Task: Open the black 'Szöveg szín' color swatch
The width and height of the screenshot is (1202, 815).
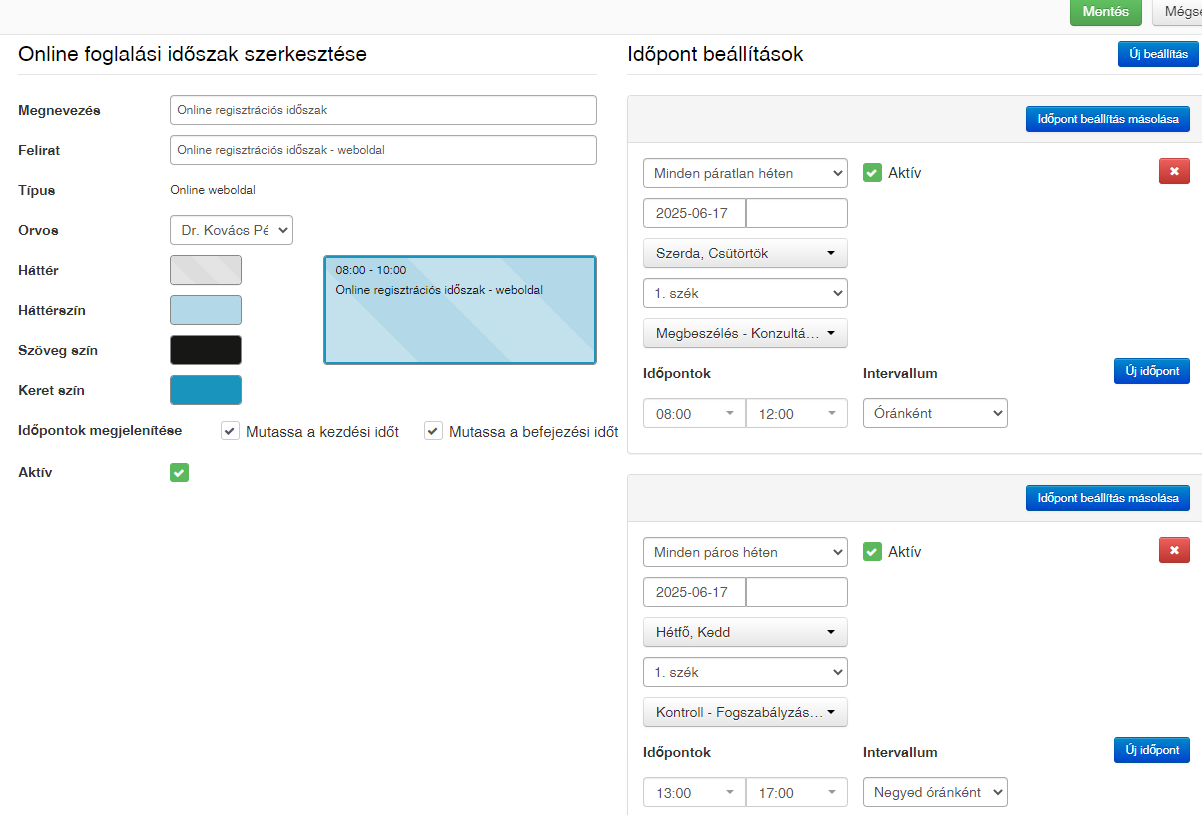Action: tap(206, 350)
